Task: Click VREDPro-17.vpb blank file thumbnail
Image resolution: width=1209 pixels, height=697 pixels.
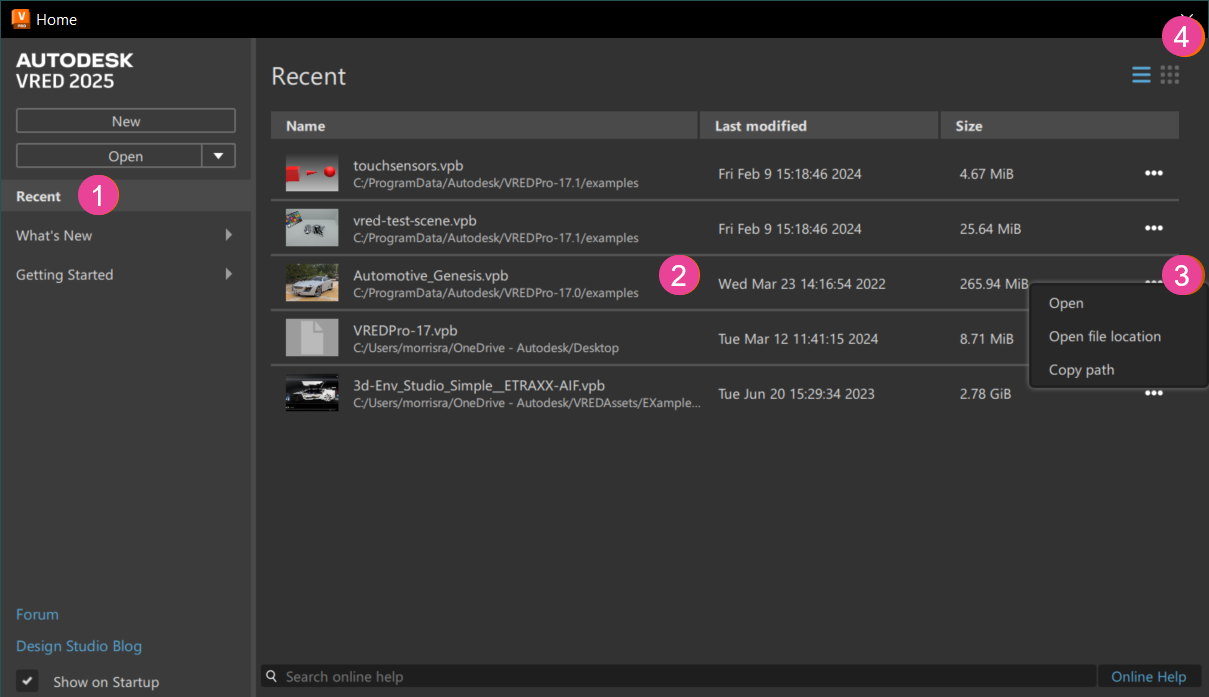Action: (311, 338)
